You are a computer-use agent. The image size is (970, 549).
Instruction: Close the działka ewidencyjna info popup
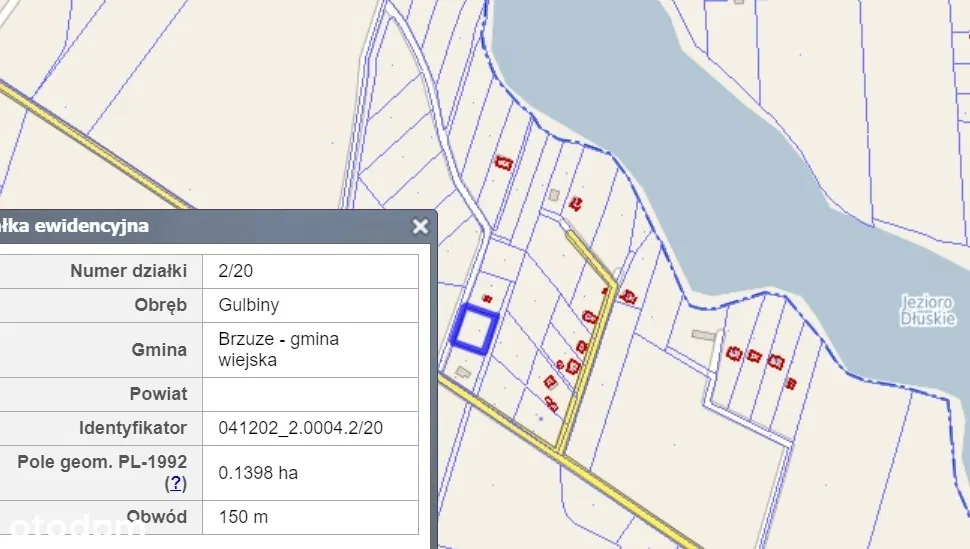420,227
